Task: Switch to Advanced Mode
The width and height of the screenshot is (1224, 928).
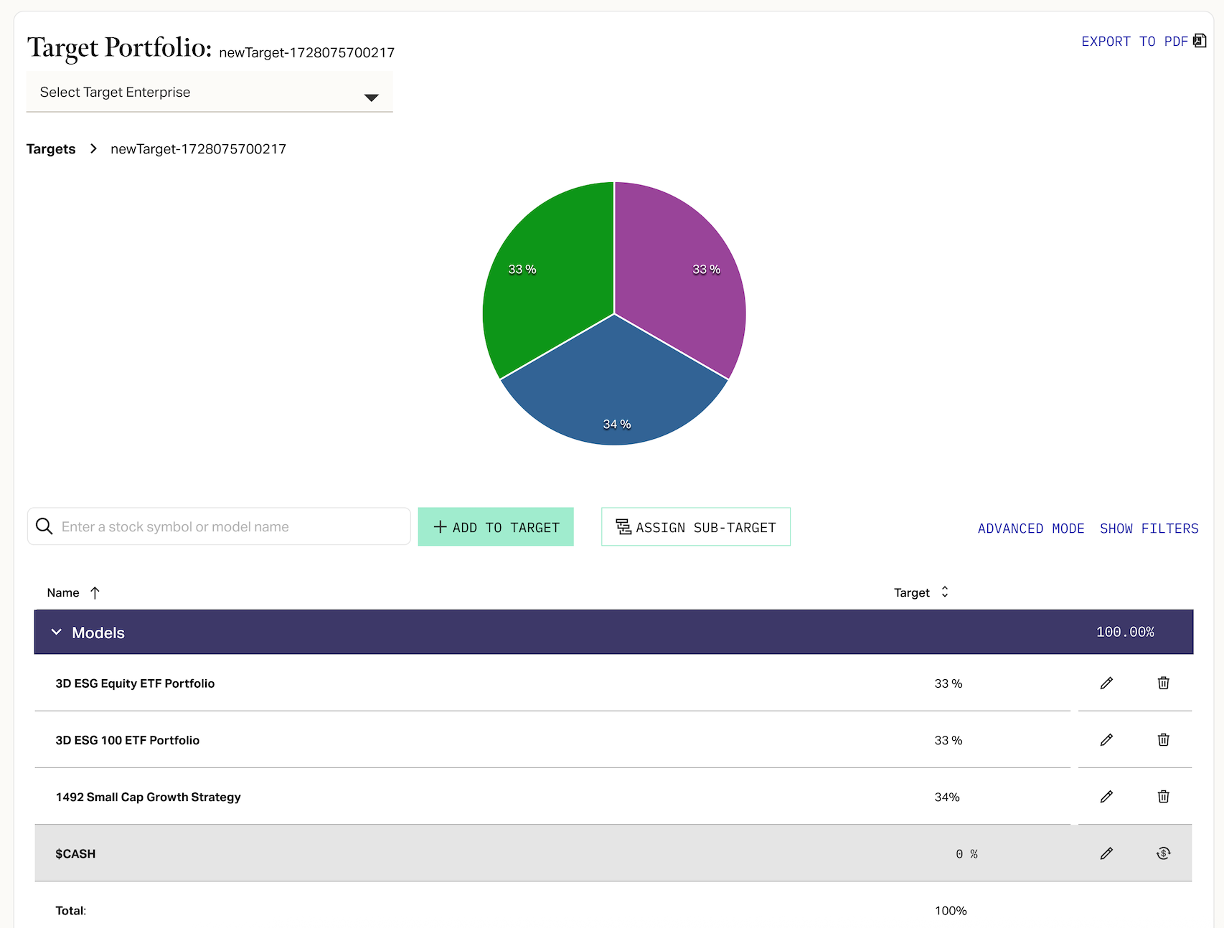Action: 1031,528
